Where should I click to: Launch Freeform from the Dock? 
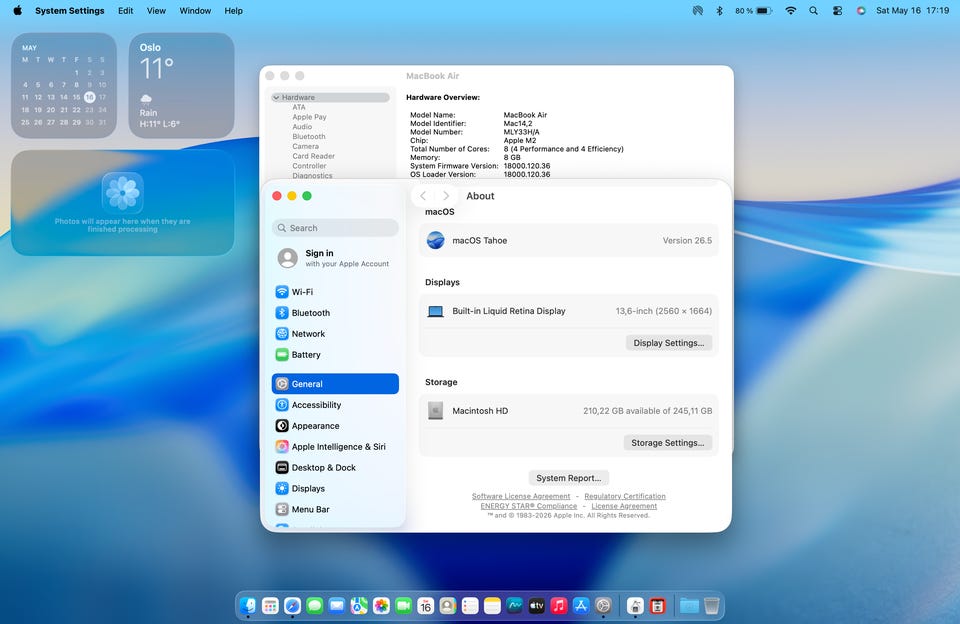pyautogui.click(x=514, y=606)
